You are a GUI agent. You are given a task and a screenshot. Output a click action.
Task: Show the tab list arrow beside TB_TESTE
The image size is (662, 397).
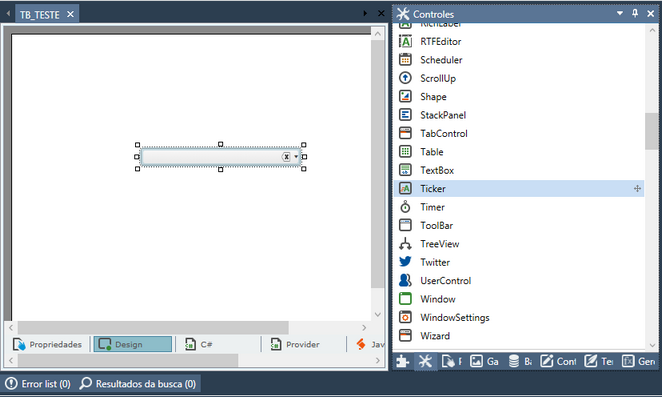point(365,14)
